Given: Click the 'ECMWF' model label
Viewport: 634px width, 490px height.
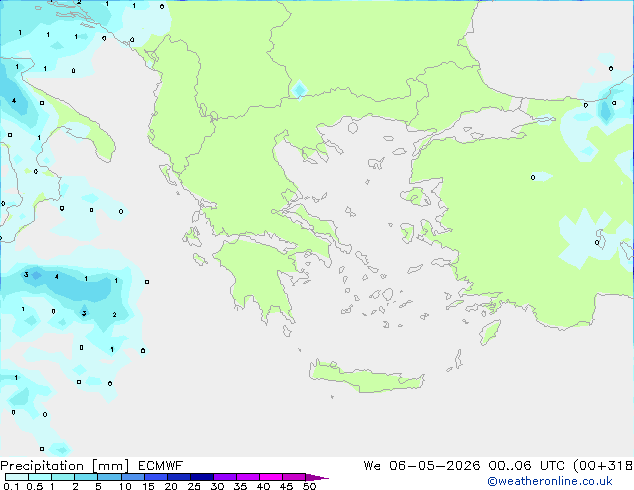Looking at the screenshot, I should coord(161,466).
